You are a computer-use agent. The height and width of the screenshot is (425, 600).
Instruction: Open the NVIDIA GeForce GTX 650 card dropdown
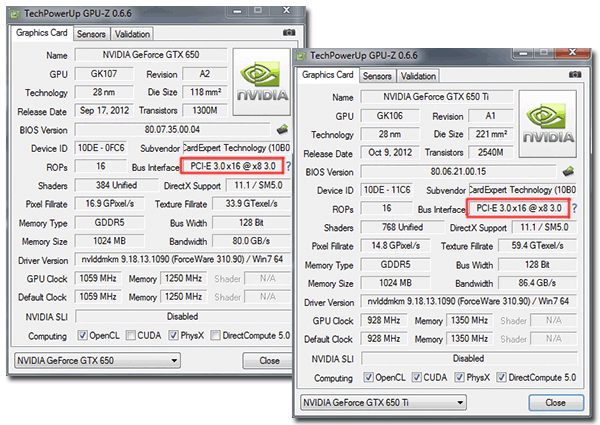tap(97, 360)
